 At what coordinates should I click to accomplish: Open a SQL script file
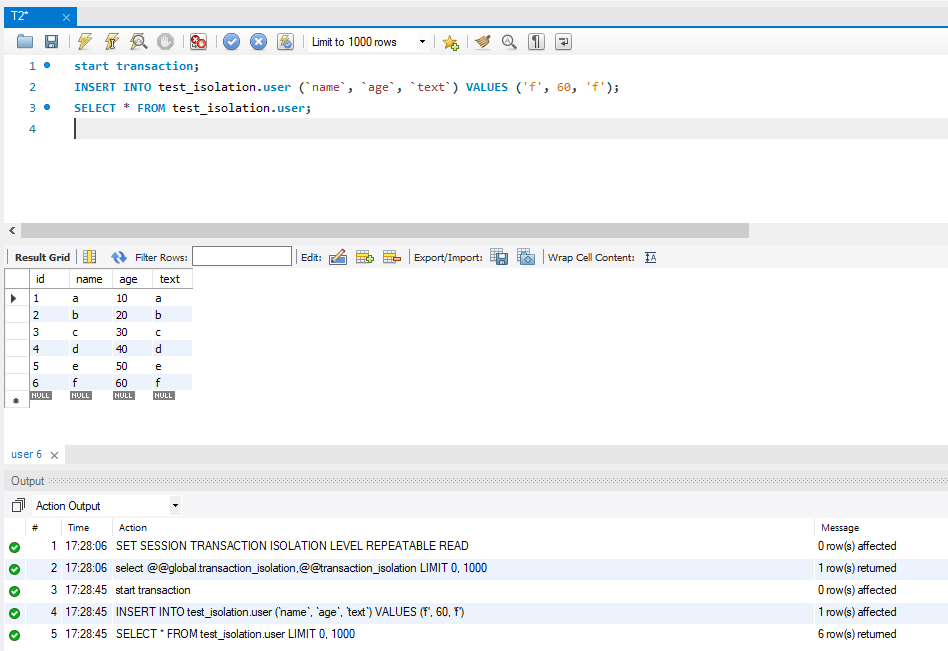(25, 42)
